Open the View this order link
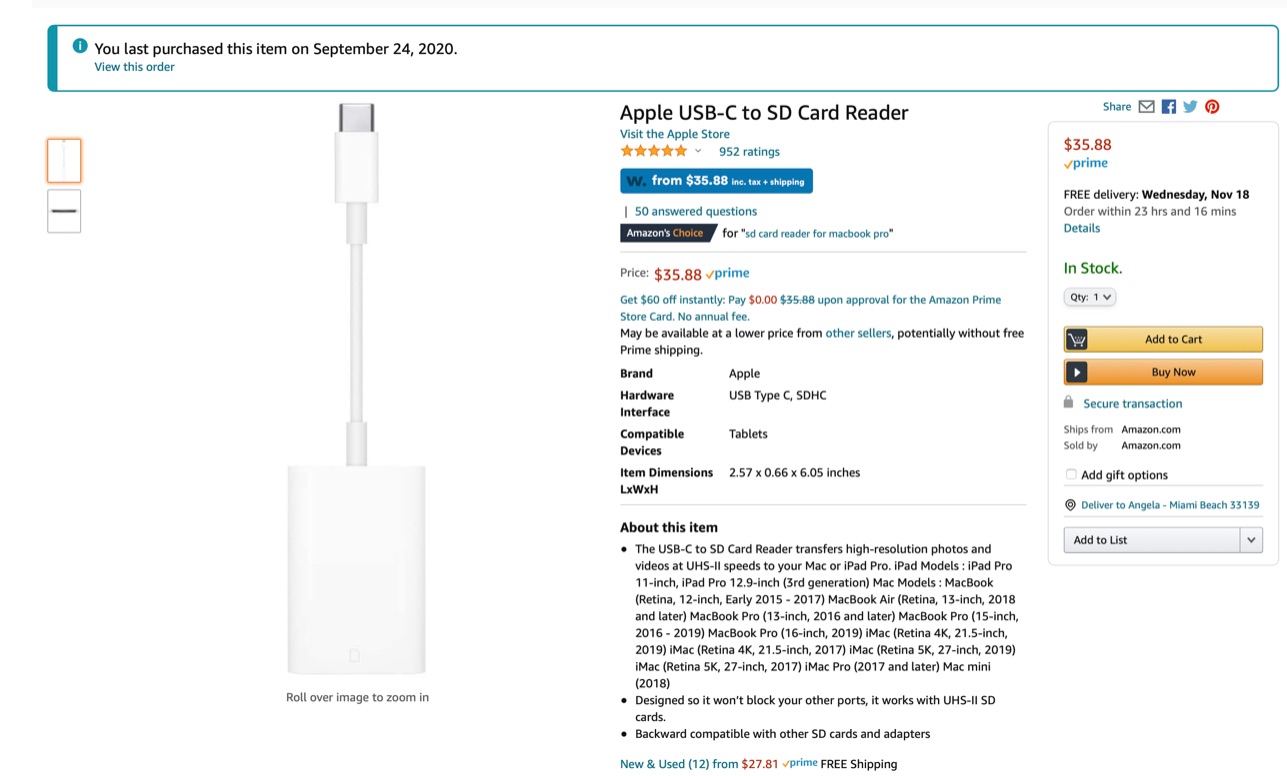The image size is (1287, 776). point(134,67)
